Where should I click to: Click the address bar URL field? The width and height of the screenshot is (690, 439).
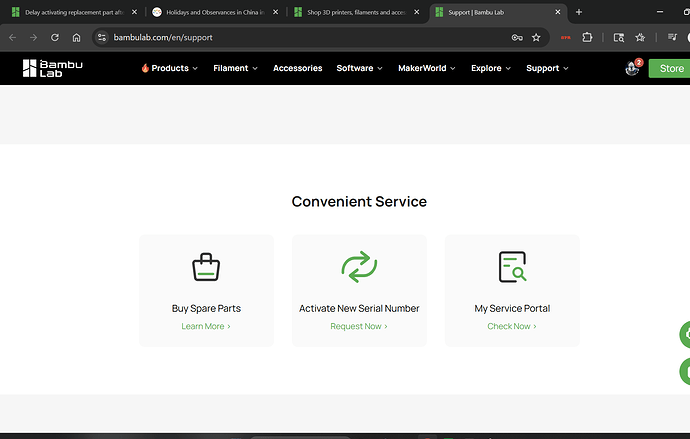pos(308,37)
